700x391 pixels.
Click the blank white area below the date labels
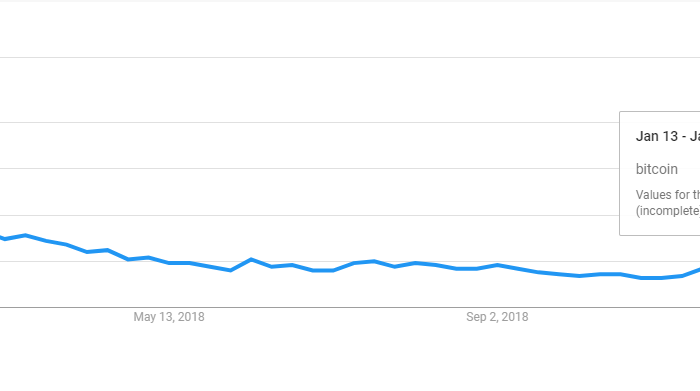click(x=350, y=359)
